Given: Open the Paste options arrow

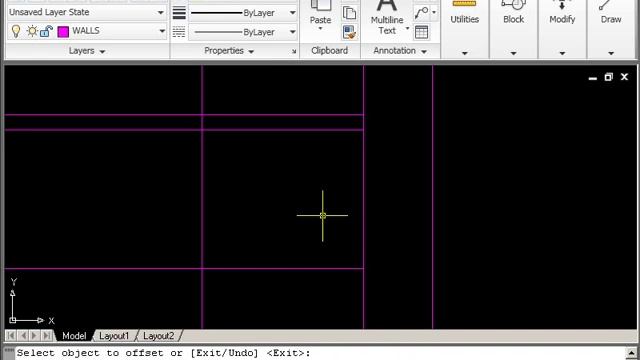Looking at the screenshot, I should click(x=320, y=29).
